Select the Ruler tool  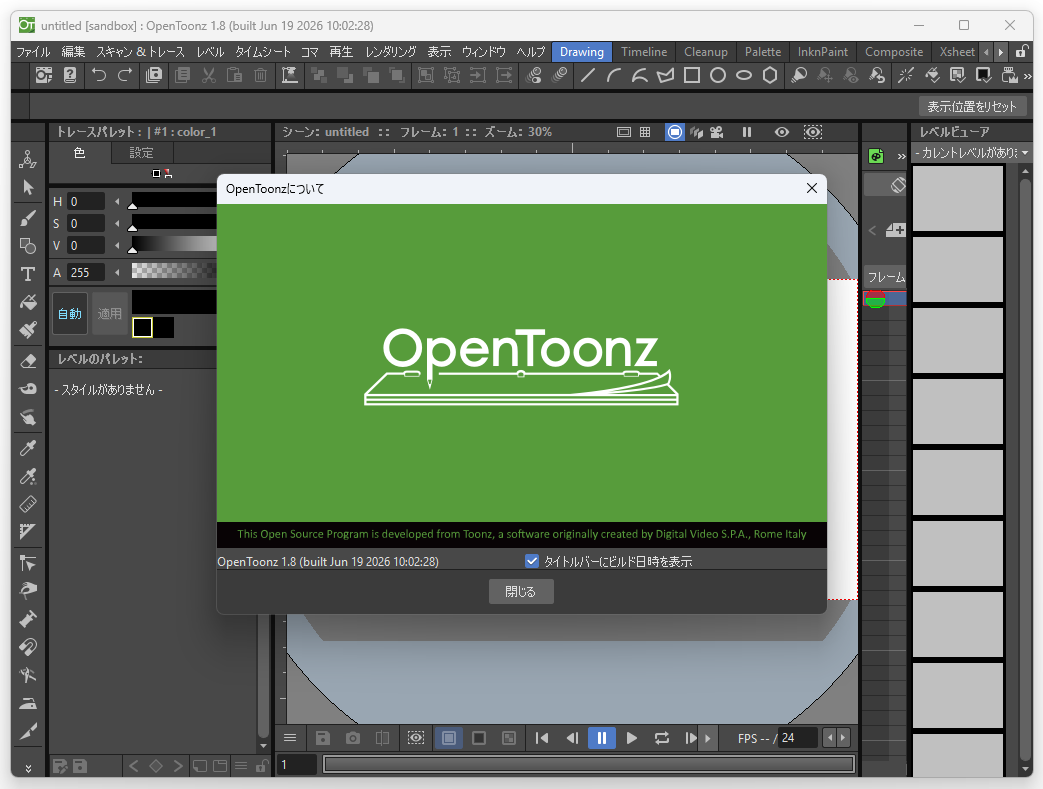(27, 504)
